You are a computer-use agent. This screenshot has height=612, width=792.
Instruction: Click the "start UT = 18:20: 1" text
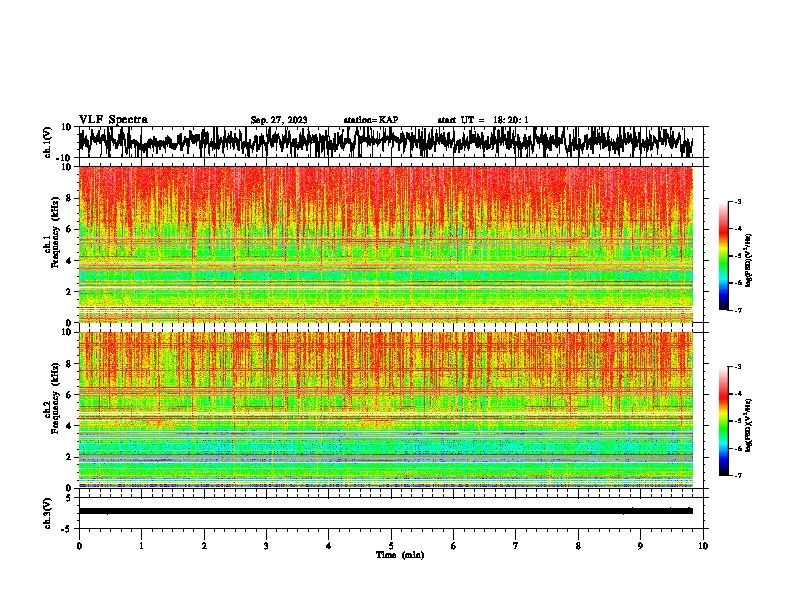point(483,120)
